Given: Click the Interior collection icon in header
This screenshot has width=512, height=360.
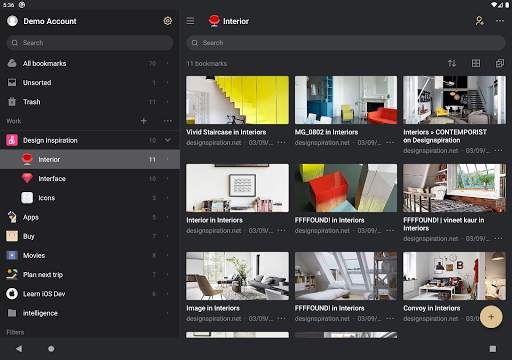Looking at the screenshot, I should (x=214, y=21).
